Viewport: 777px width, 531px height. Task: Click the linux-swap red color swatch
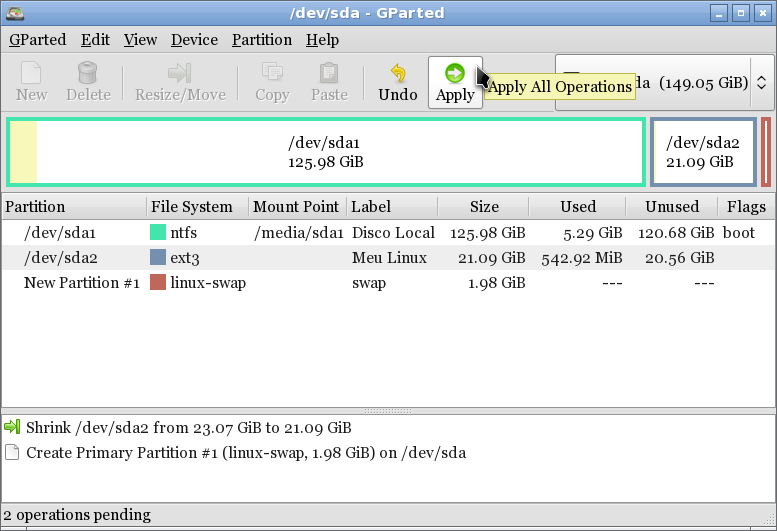157,283
